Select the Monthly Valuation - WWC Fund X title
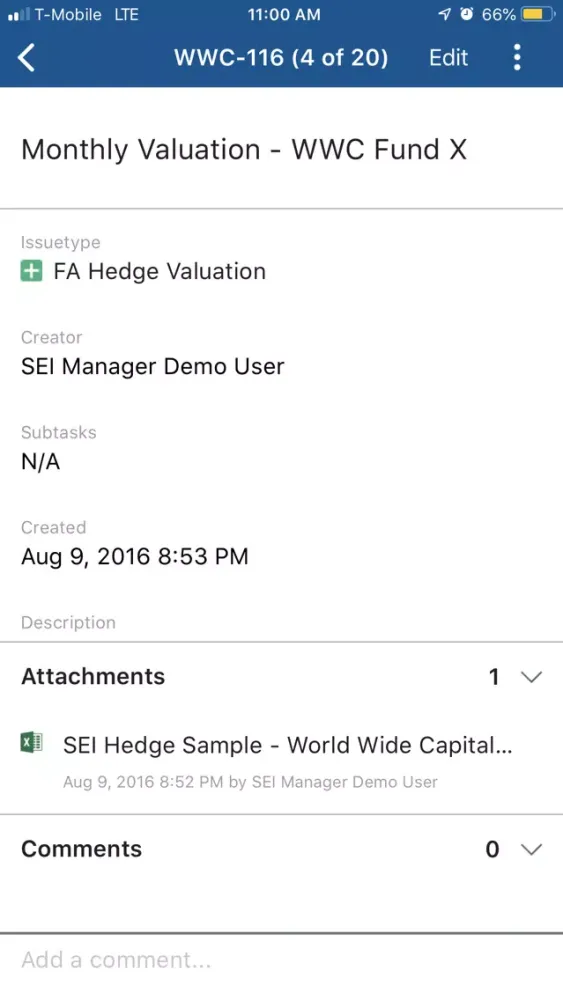563x1000 pixels. [x=244, y=150]
